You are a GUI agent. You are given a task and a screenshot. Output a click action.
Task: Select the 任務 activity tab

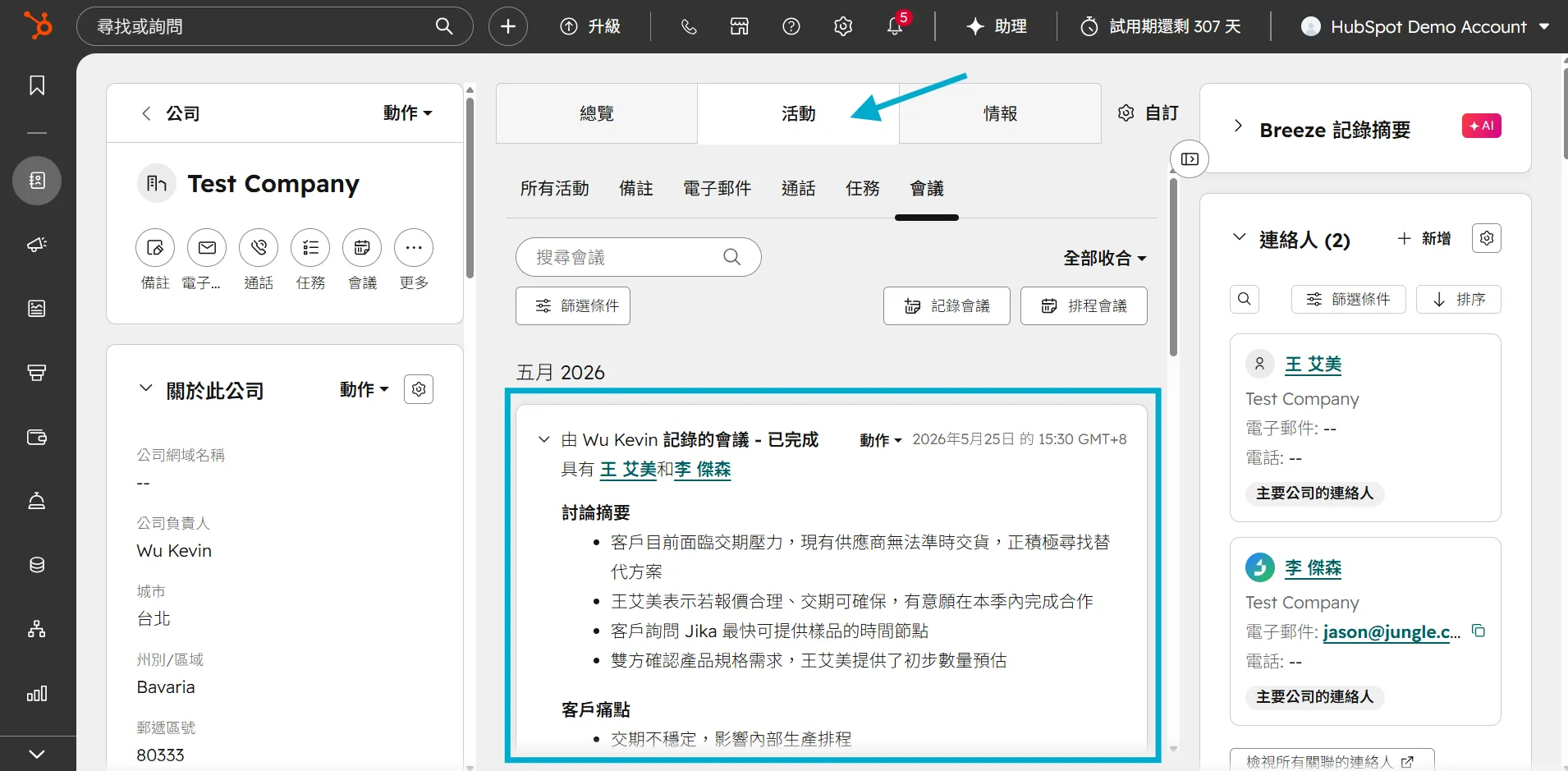coord(862,189)
